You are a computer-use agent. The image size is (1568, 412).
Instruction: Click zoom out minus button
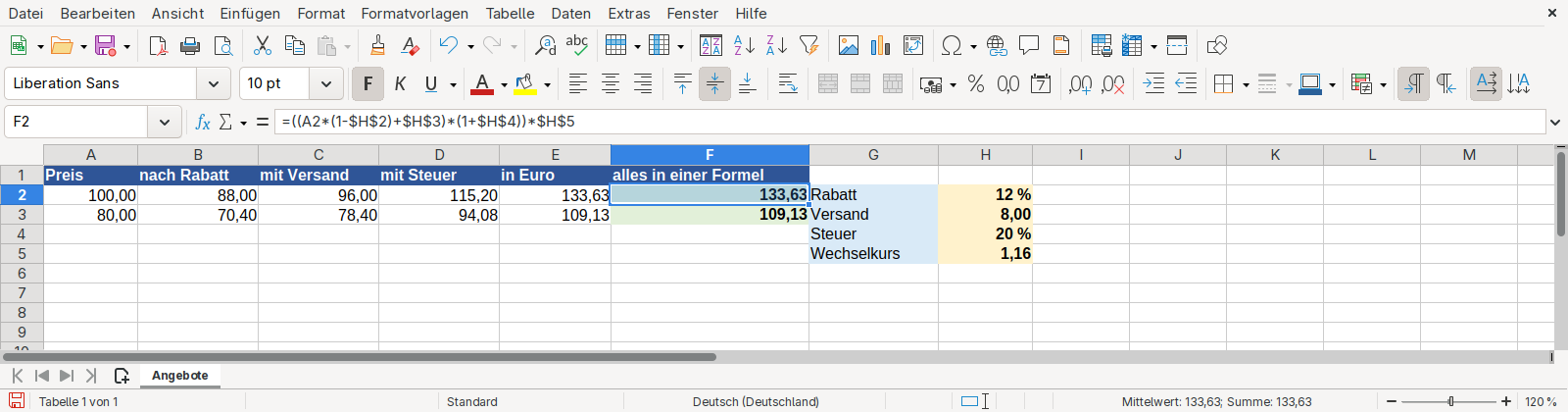click(1392, 401)
